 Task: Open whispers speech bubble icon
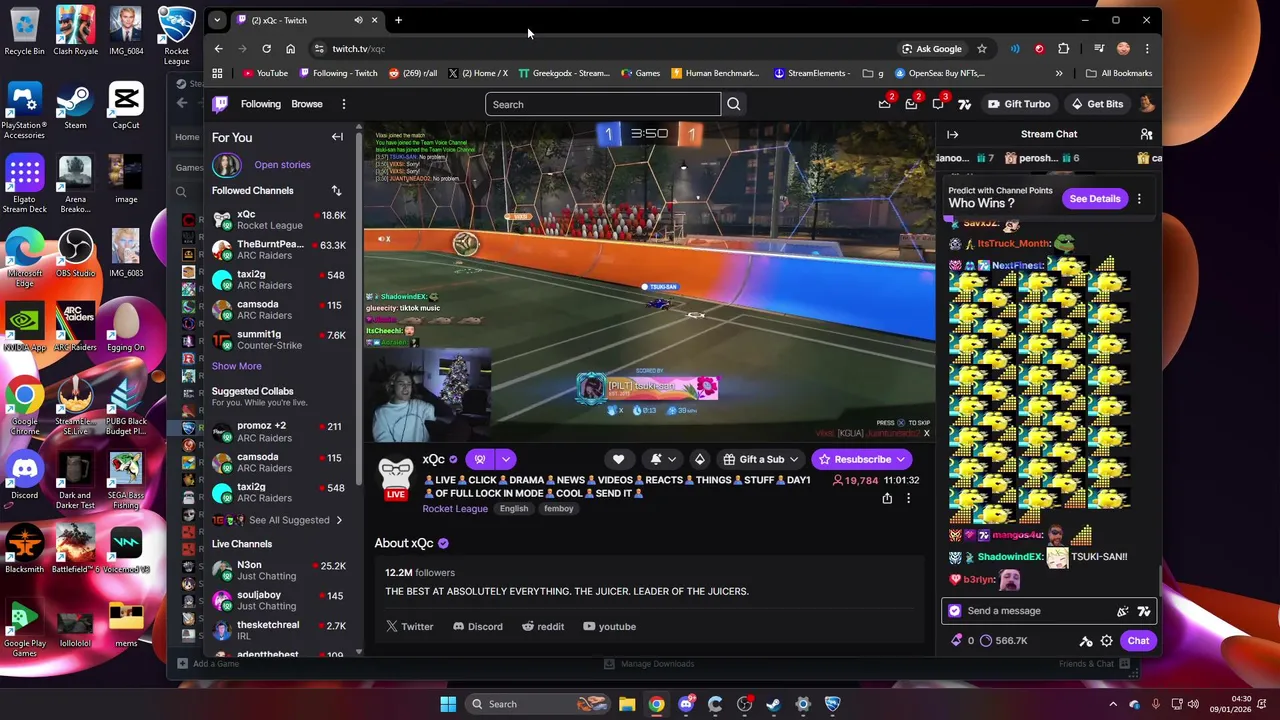tap(938, 104)
